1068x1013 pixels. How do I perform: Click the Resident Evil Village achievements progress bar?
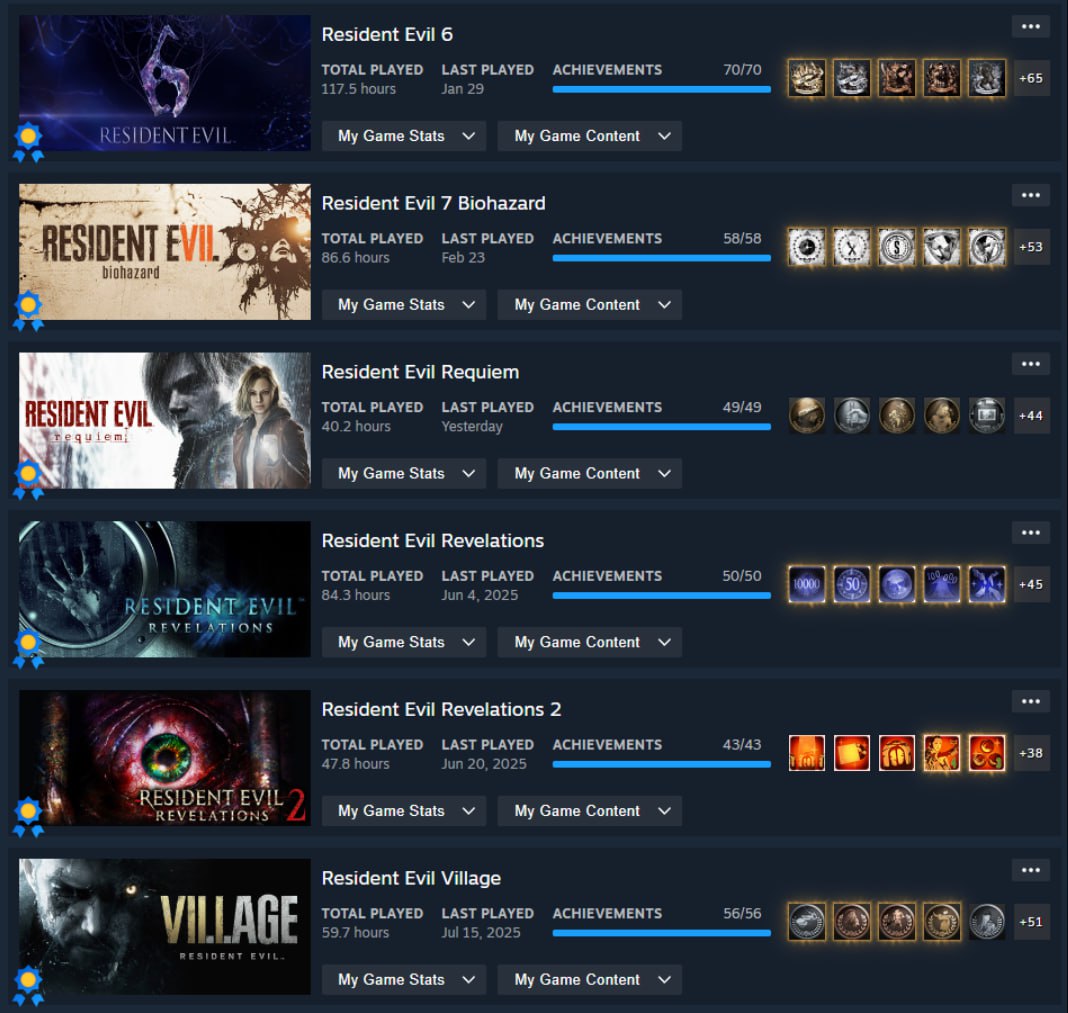pyautogui.click(x=661, y=933)
